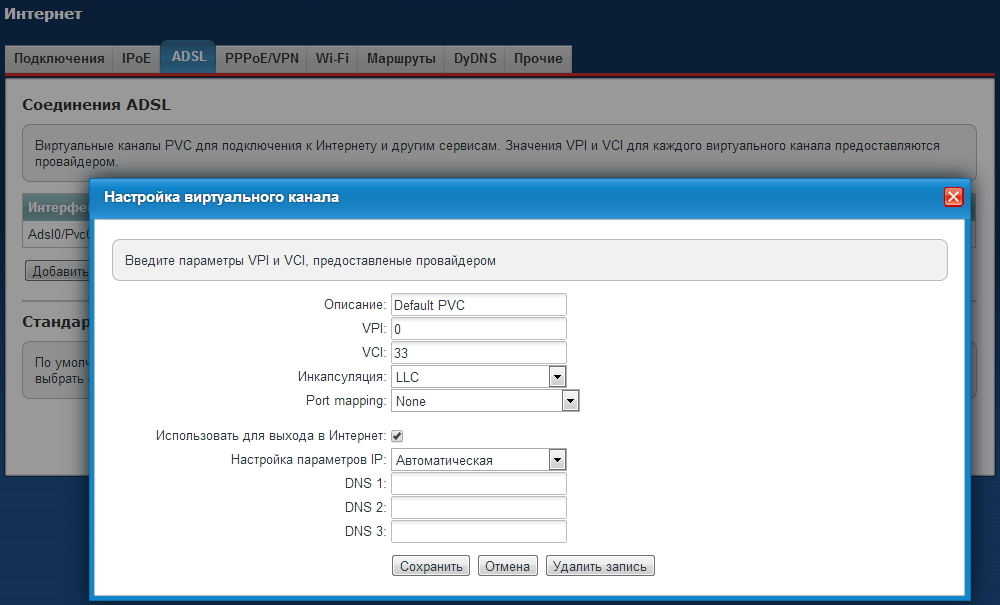Open the IPoE tab

pyautogui.click(x=136, y=59)
